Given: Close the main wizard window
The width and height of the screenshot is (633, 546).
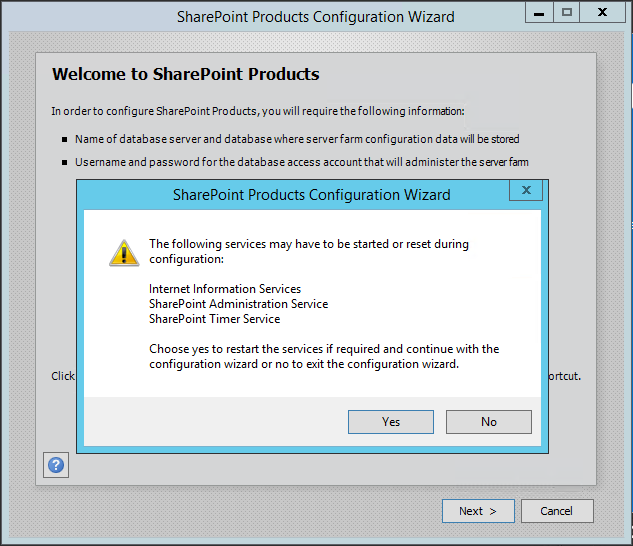Looking at the screenshot, I should point(602,13).
